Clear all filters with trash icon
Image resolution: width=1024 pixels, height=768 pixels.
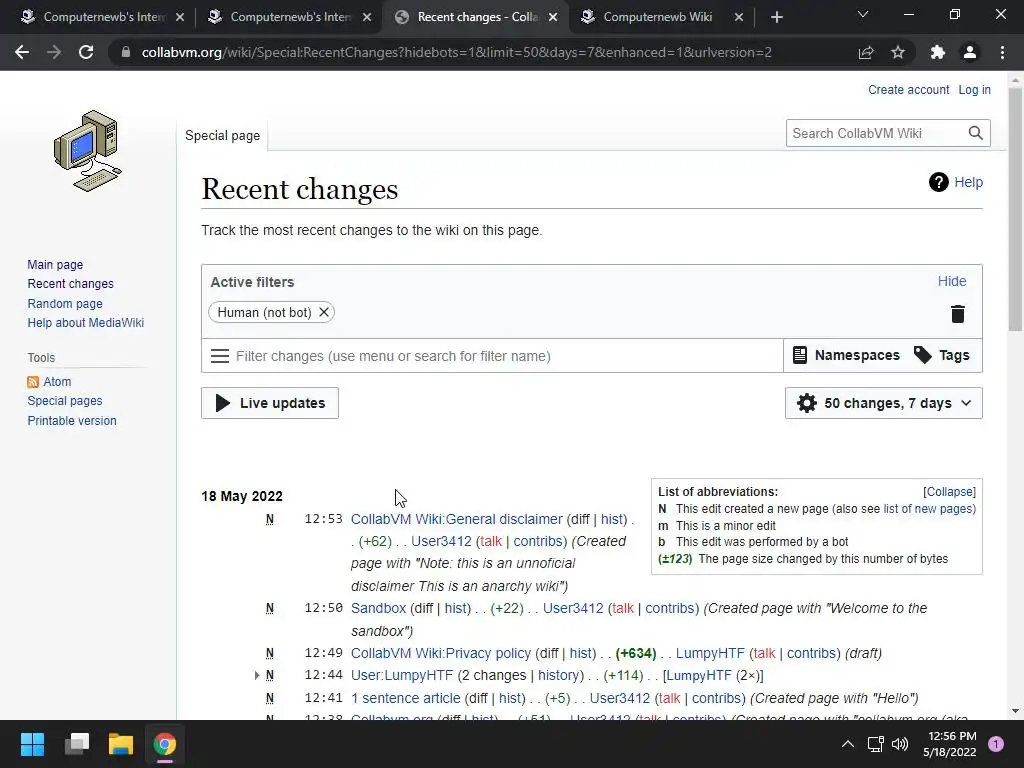point(957,314)
